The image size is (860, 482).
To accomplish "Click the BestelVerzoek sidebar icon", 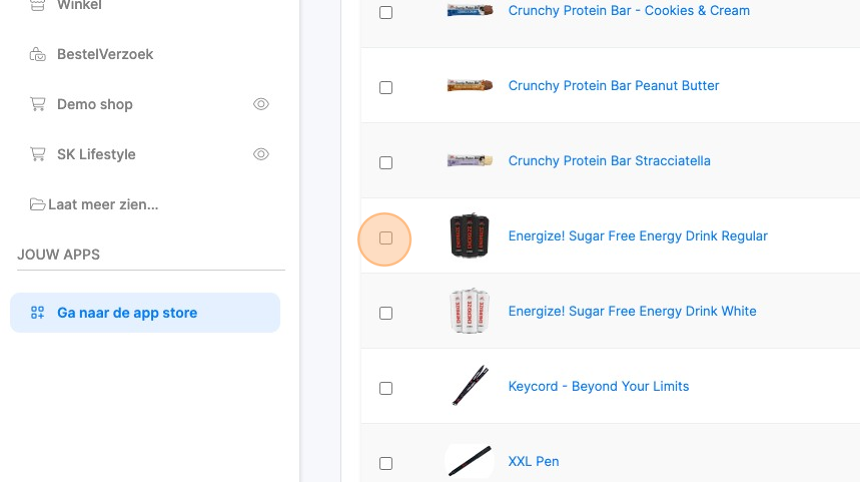I will pos(38,54).
